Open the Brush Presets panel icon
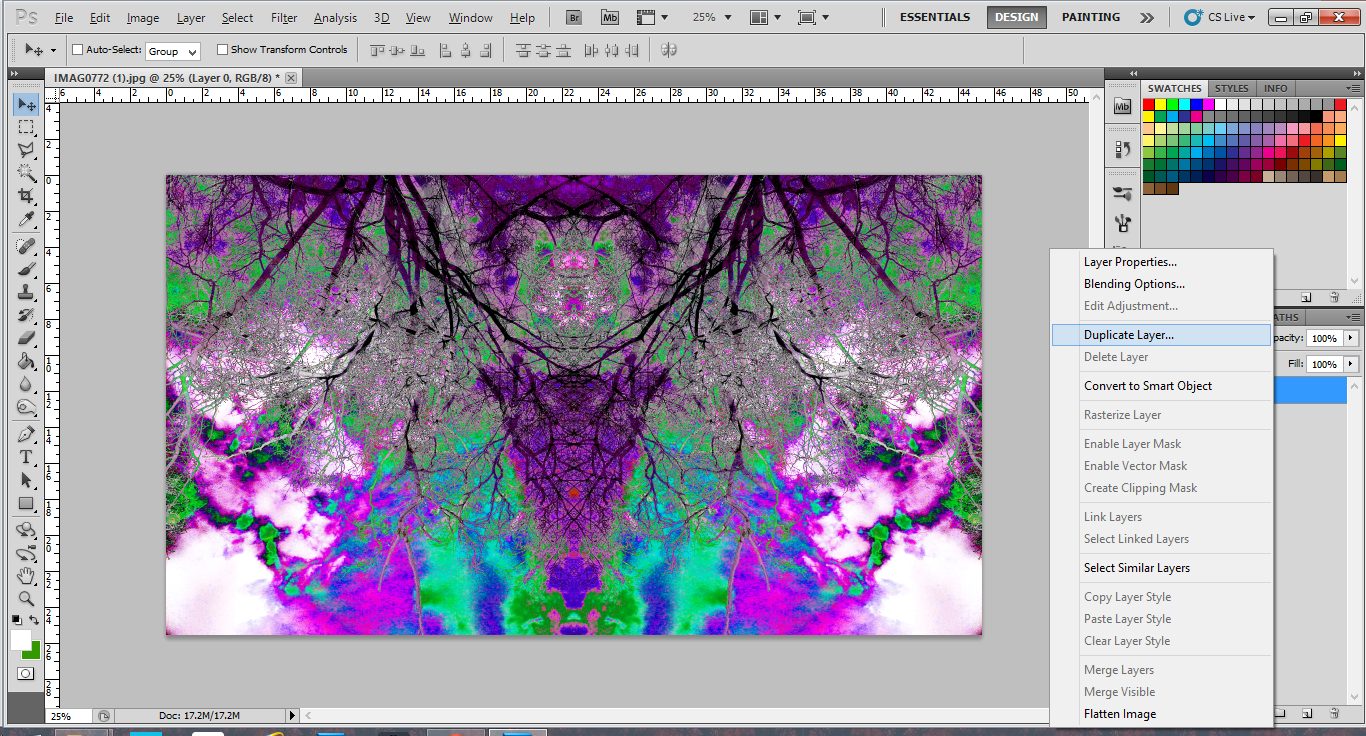1366x736 pixels. click(x=1122, y=193)
